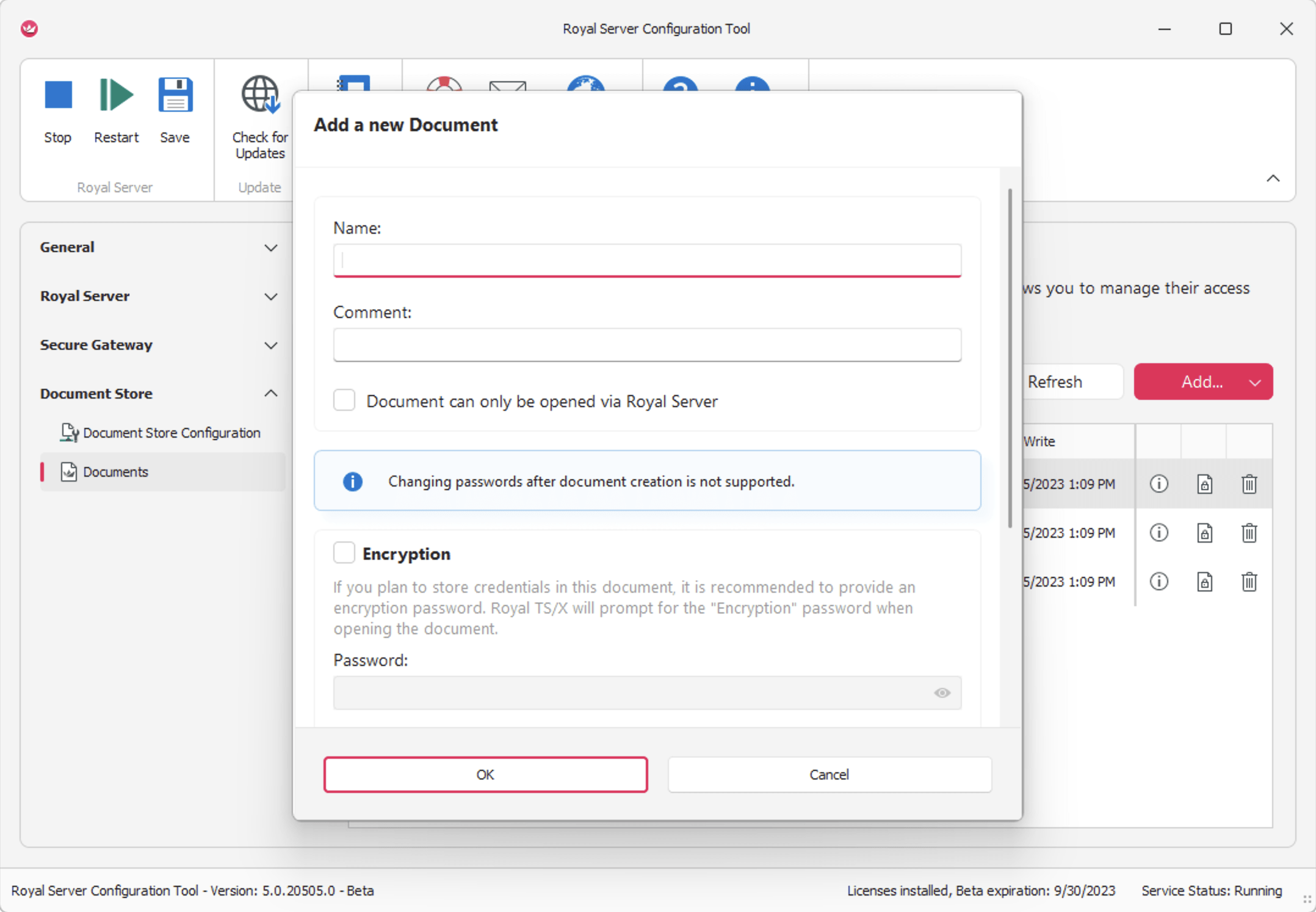Image resolution: width=1316 pixels, height=912 pixels.
Task: Open Document Store Configuration item
Action: (160, 433)
